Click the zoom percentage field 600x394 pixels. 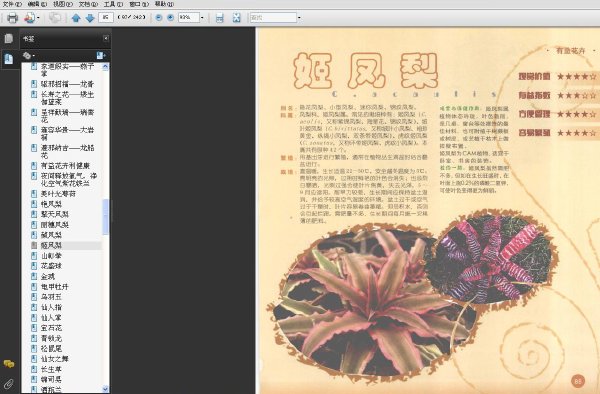[188, 17]
